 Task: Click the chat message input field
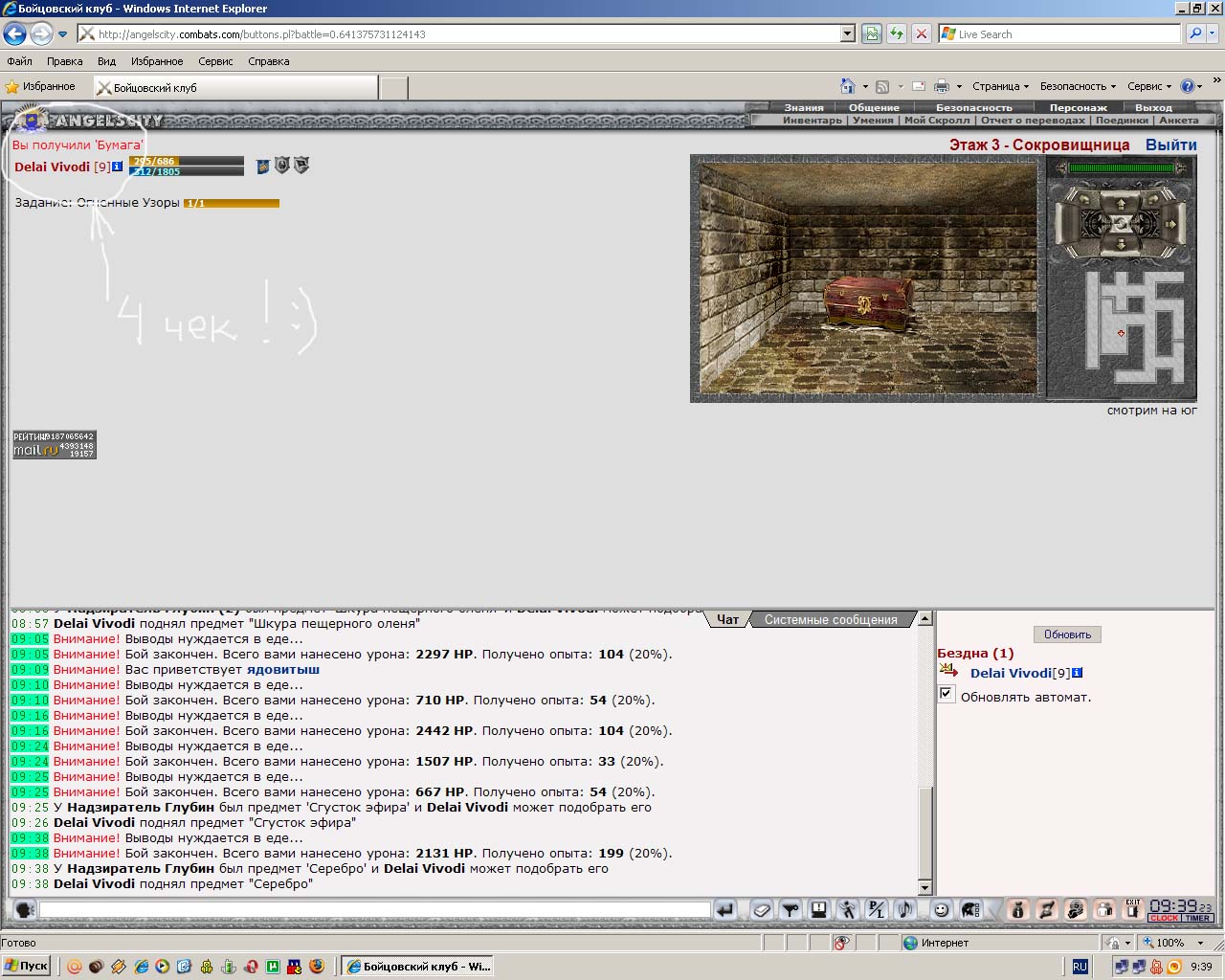click(374, 910)
